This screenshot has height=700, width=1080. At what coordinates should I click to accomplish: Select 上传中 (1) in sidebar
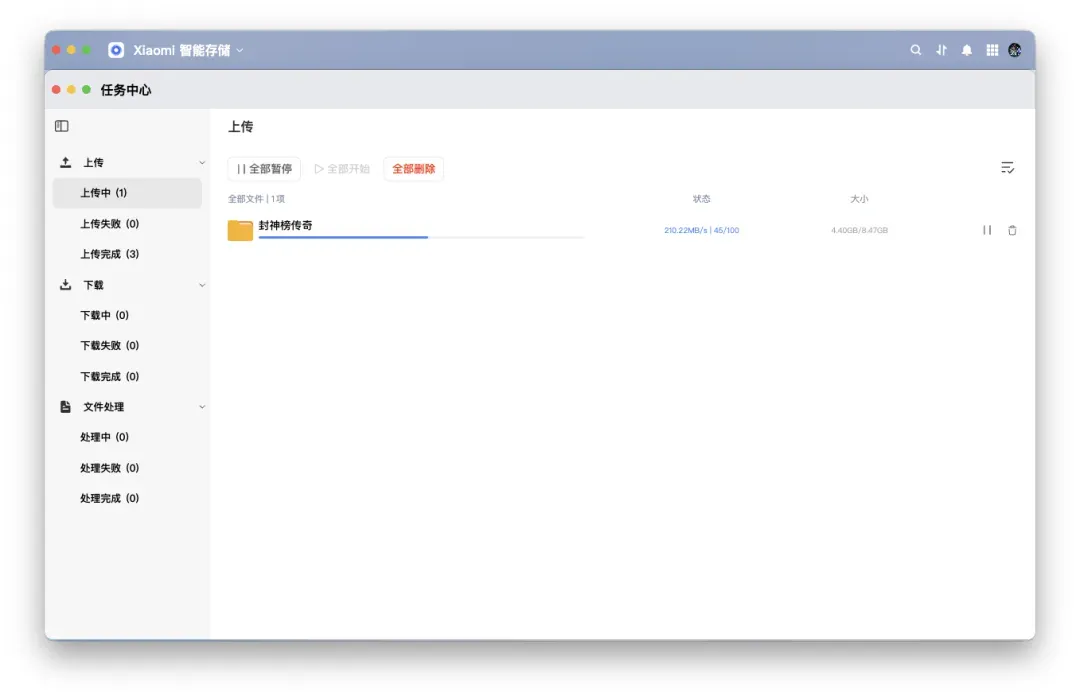coord(127,193)
